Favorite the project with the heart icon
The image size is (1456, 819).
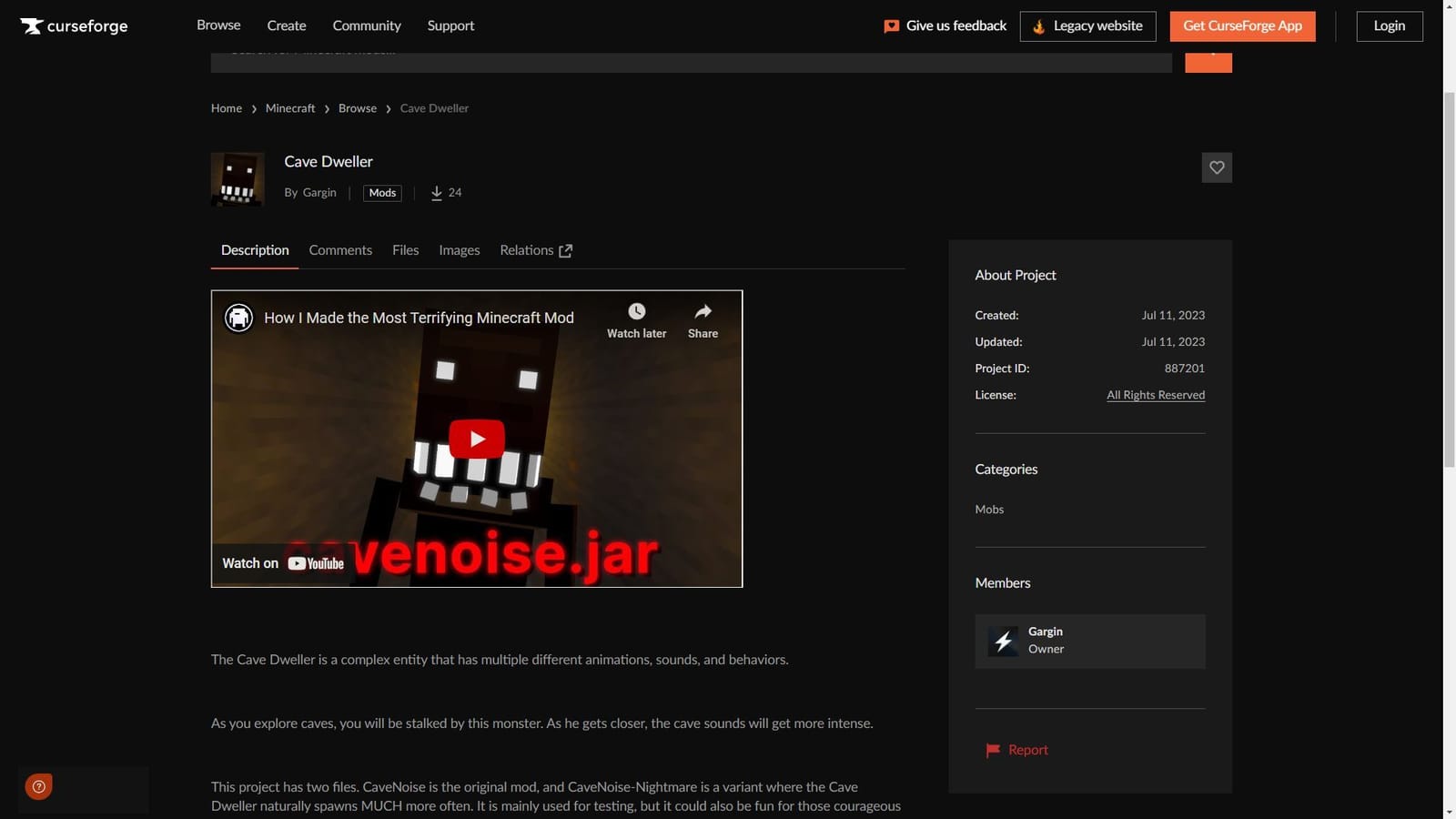(x=1217, y=167)
